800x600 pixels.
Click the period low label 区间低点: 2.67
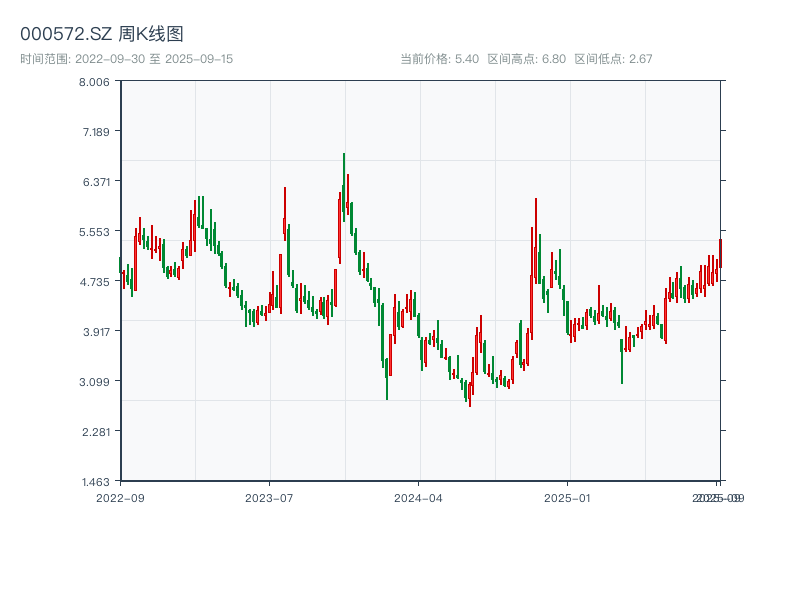pos(613,59)
